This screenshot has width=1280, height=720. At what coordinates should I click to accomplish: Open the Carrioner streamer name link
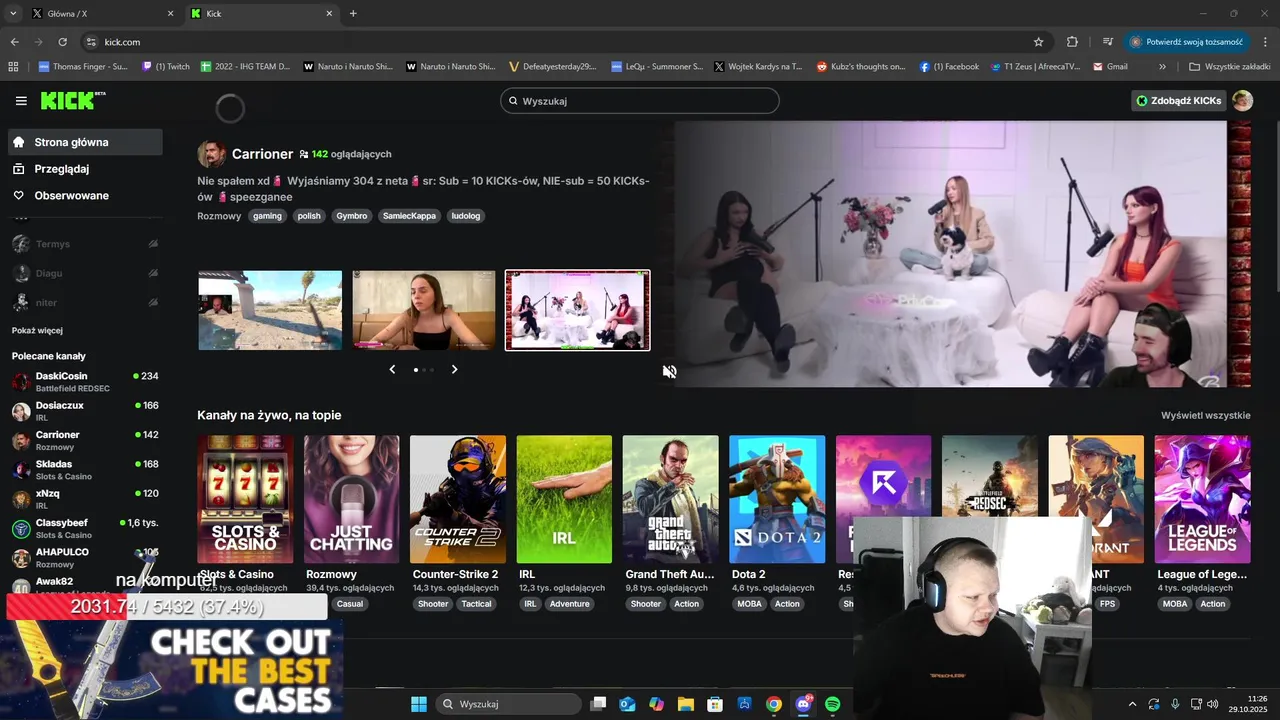262,154
